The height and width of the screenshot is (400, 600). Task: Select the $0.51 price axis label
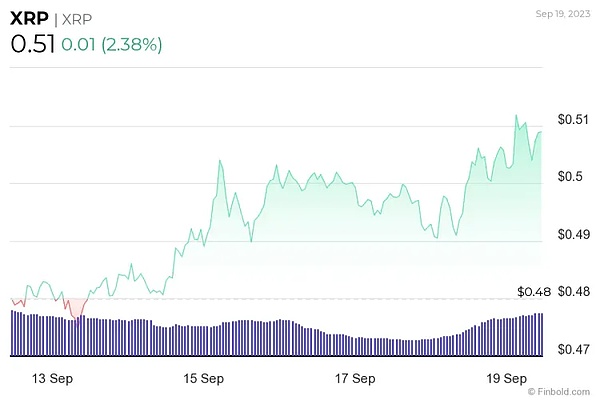pyautogui.click(x=574, y=120)
